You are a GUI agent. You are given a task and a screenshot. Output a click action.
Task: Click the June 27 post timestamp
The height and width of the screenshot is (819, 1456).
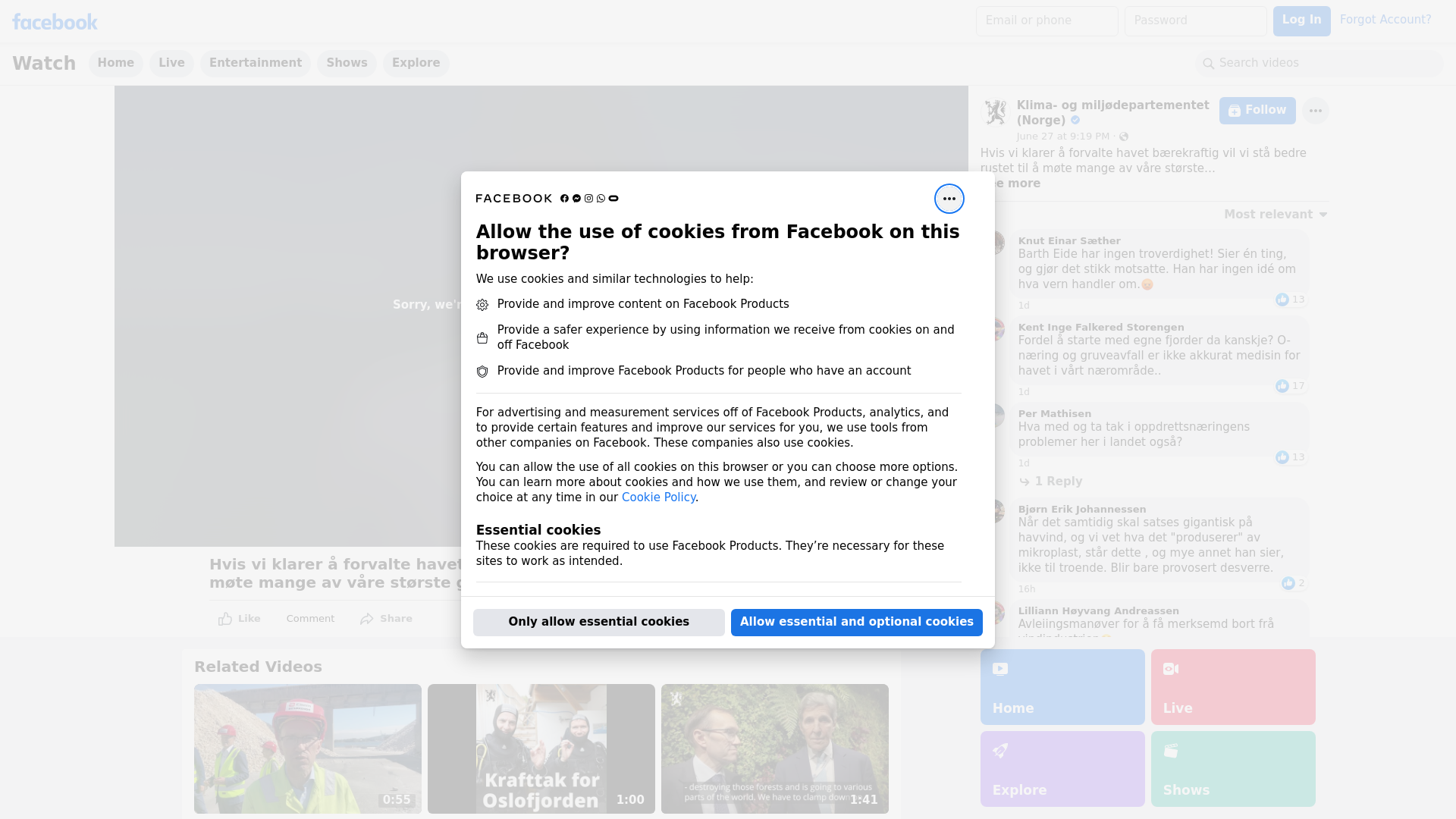[1062, 136]
